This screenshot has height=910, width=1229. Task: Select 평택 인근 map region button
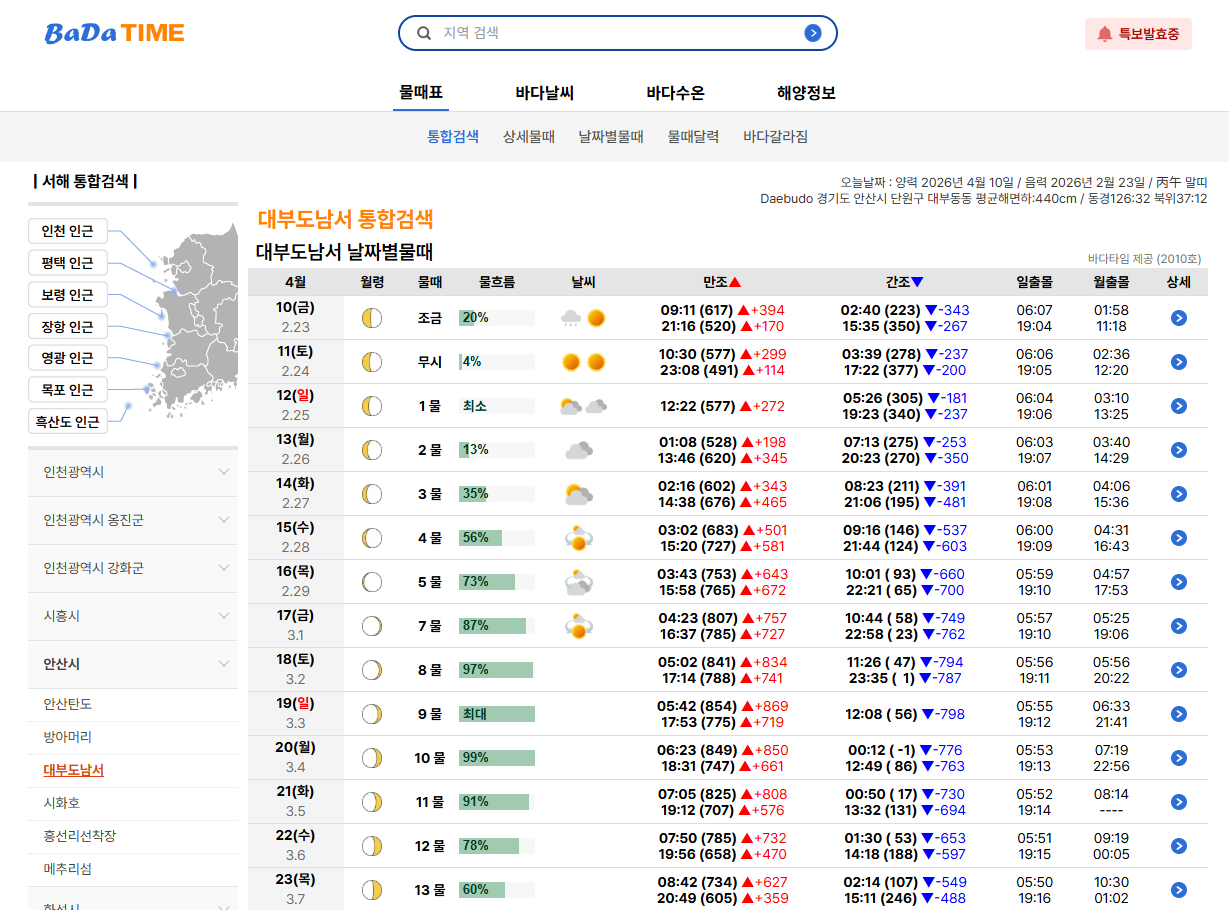click(67, 263)
